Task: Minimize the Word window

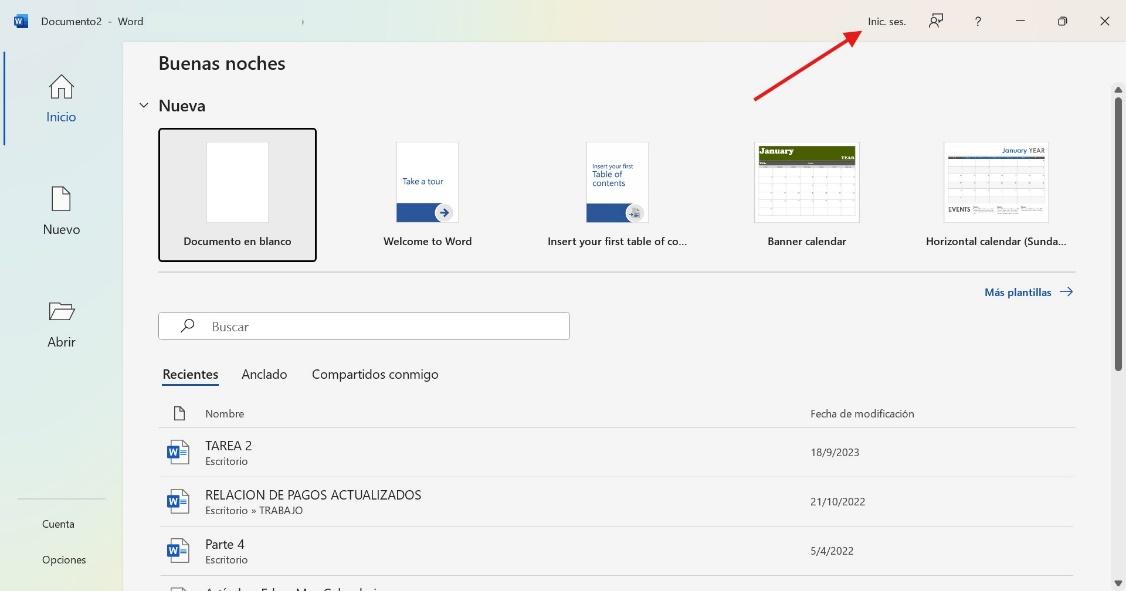Action: coord(1020,21)
